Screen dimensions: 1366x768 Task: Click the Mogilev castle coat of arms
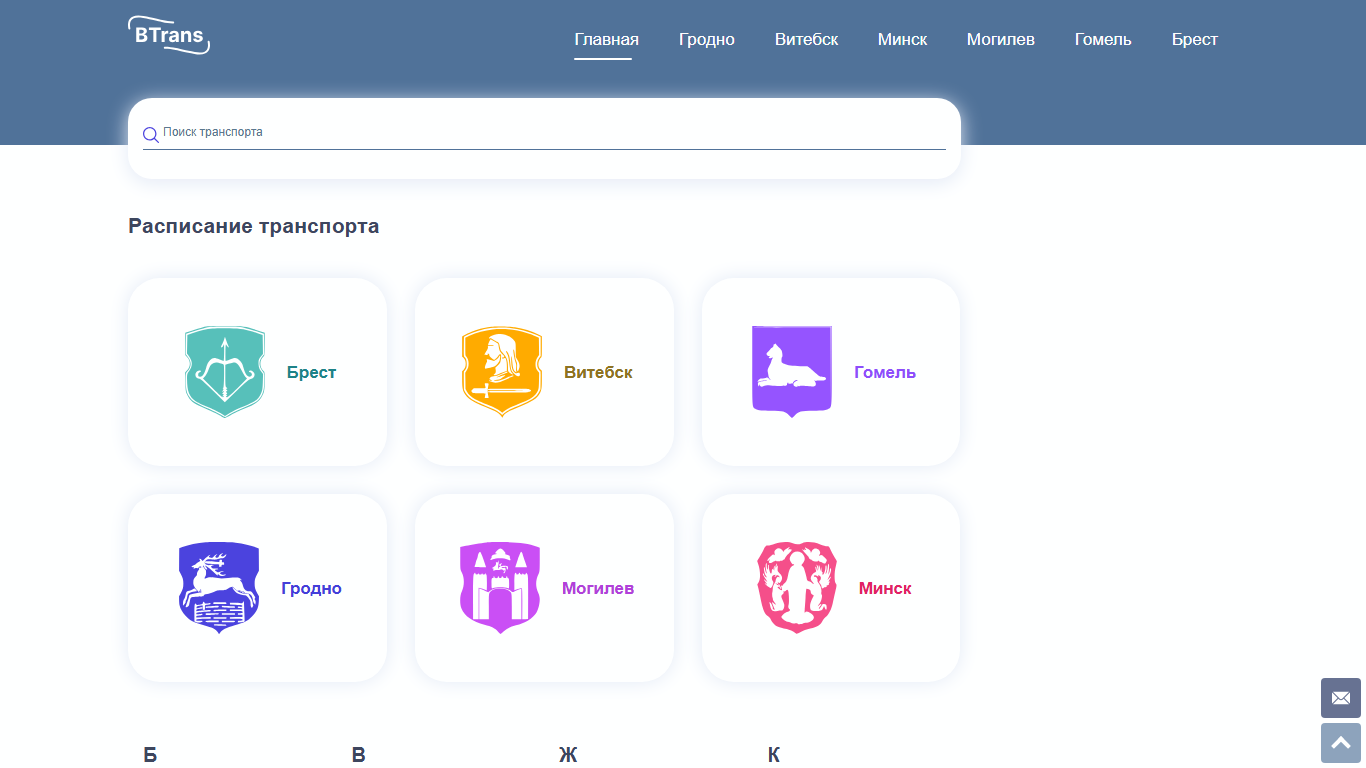click(500, 588)
